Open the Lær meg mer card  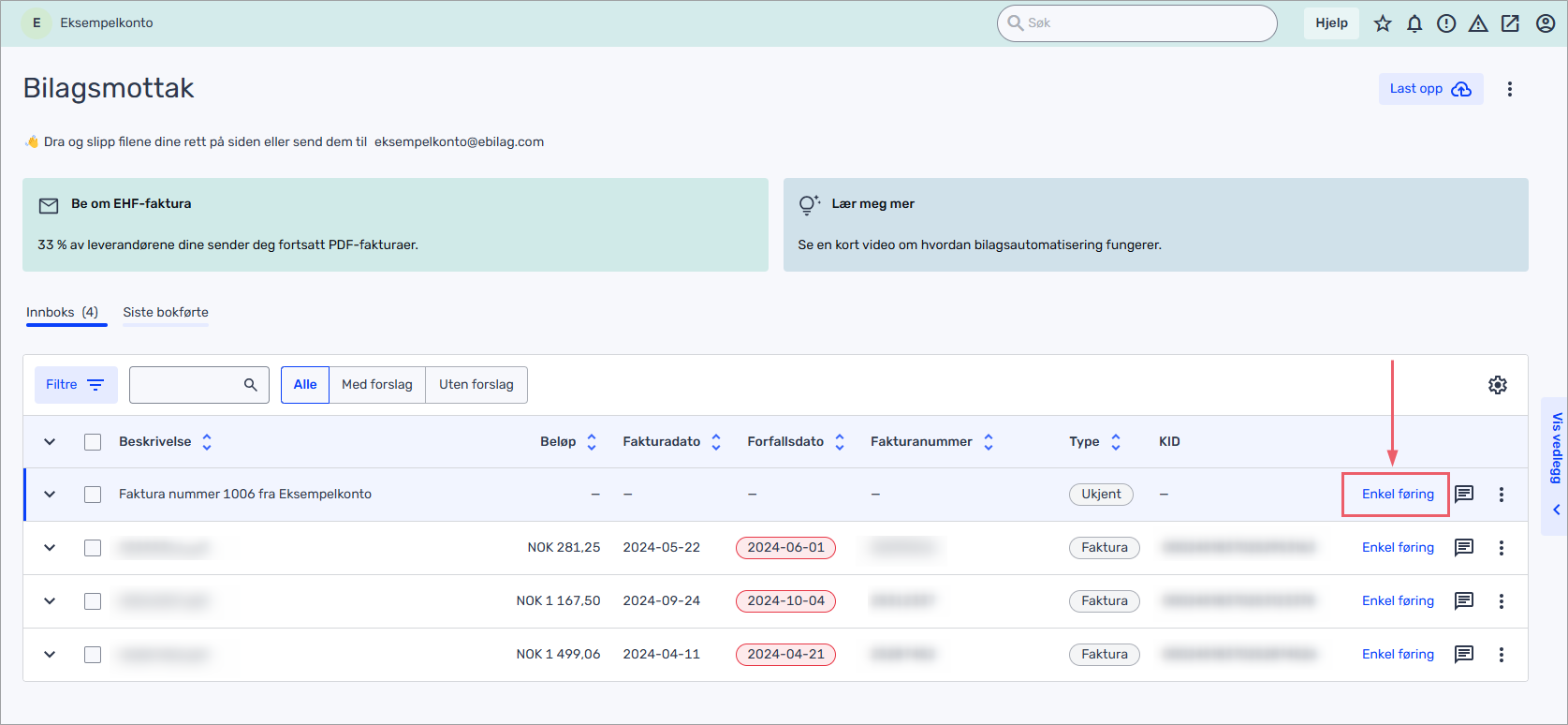coord(1156,225)
